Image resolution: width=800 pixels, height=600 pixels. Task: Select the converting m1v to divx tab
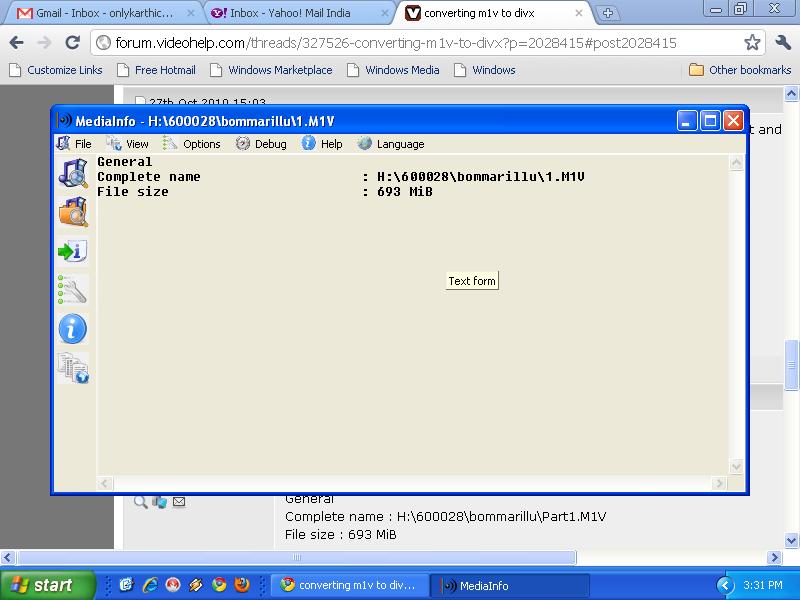click(494, 13)
